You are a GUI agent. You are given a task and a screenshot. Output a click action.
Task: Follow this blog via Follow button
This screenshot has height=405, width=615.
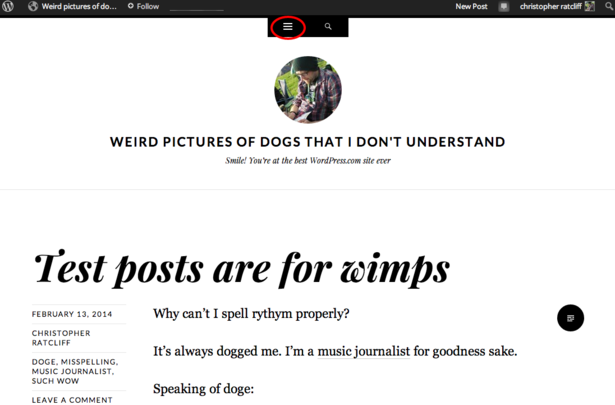144,6
